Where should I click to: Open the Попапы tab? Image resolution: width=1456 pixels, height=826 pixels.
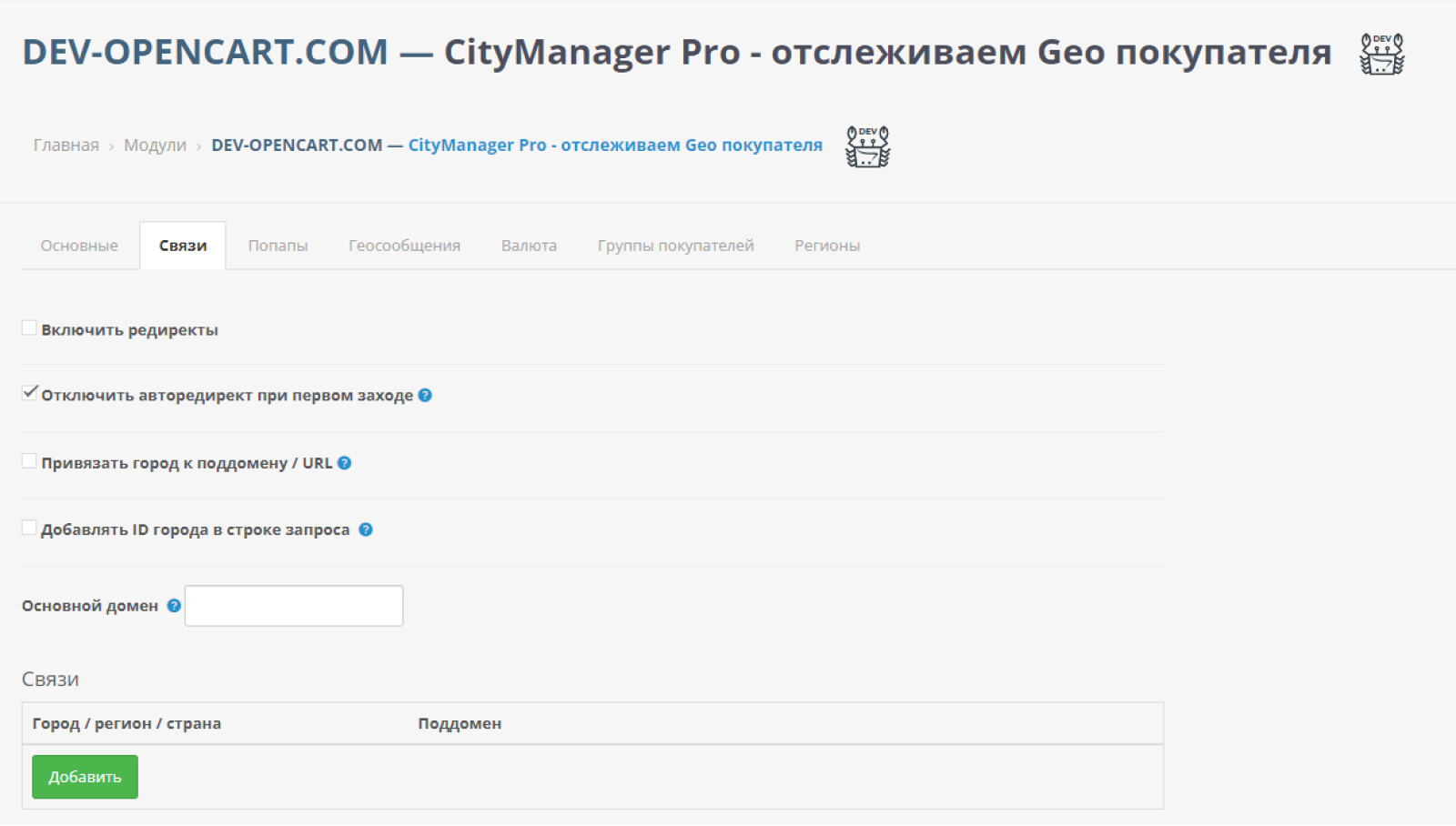[278, 246]
